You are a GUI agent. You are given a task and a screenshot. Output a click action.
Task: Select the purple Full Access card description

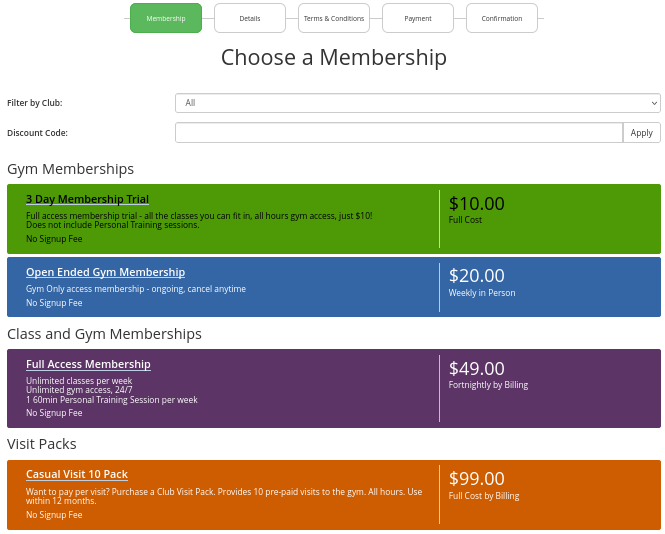pyautogui.click(x=112, y=390)
